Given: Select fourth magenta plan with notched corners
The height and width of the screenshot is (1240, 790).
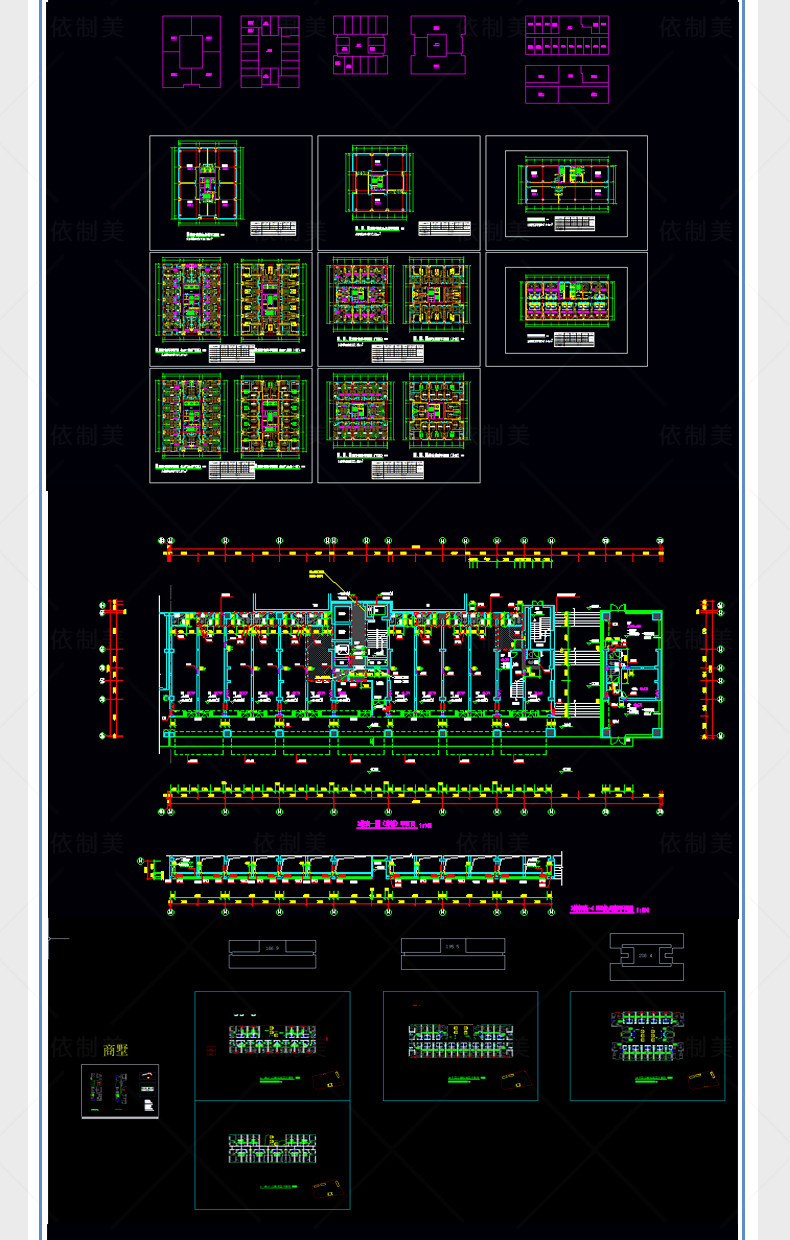Looking at the screenshot, I should coord(438,45).
